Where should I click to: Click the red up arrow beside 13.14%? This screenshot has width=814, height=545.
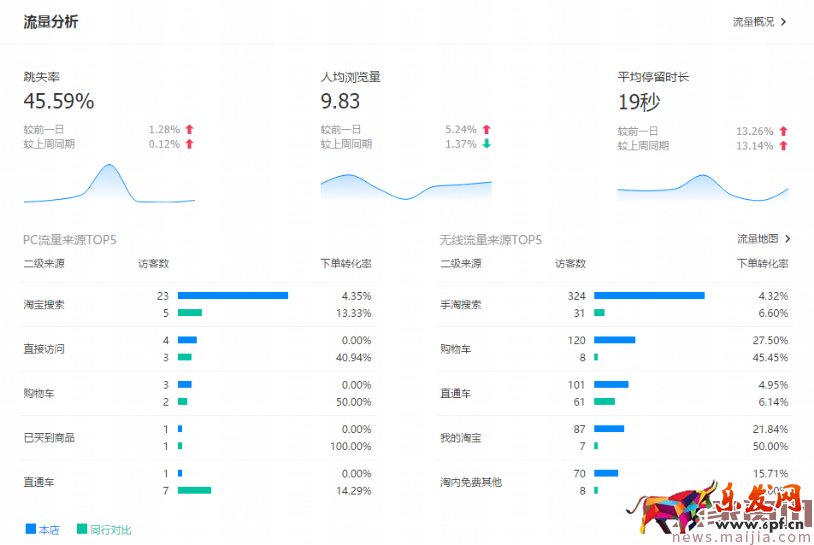[783, 145]
